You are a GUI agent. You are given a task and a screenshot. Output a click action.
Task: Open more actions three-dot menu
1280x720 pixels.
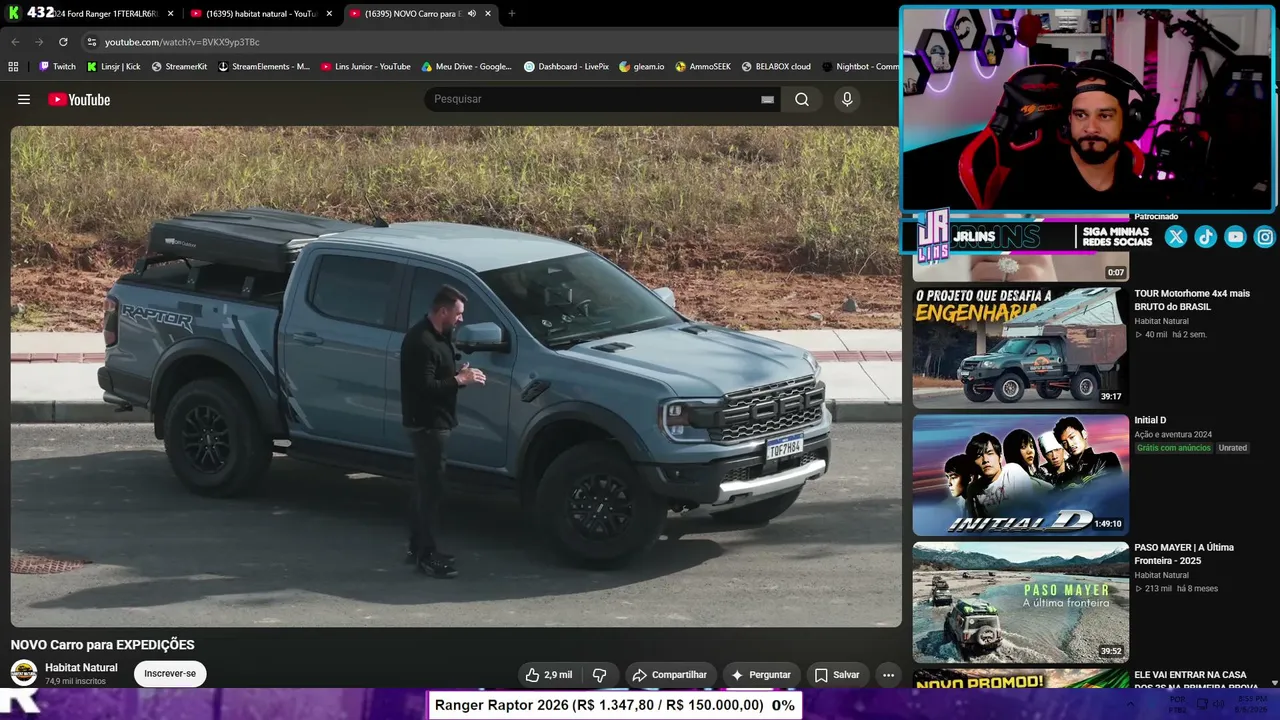pos(888,675)
